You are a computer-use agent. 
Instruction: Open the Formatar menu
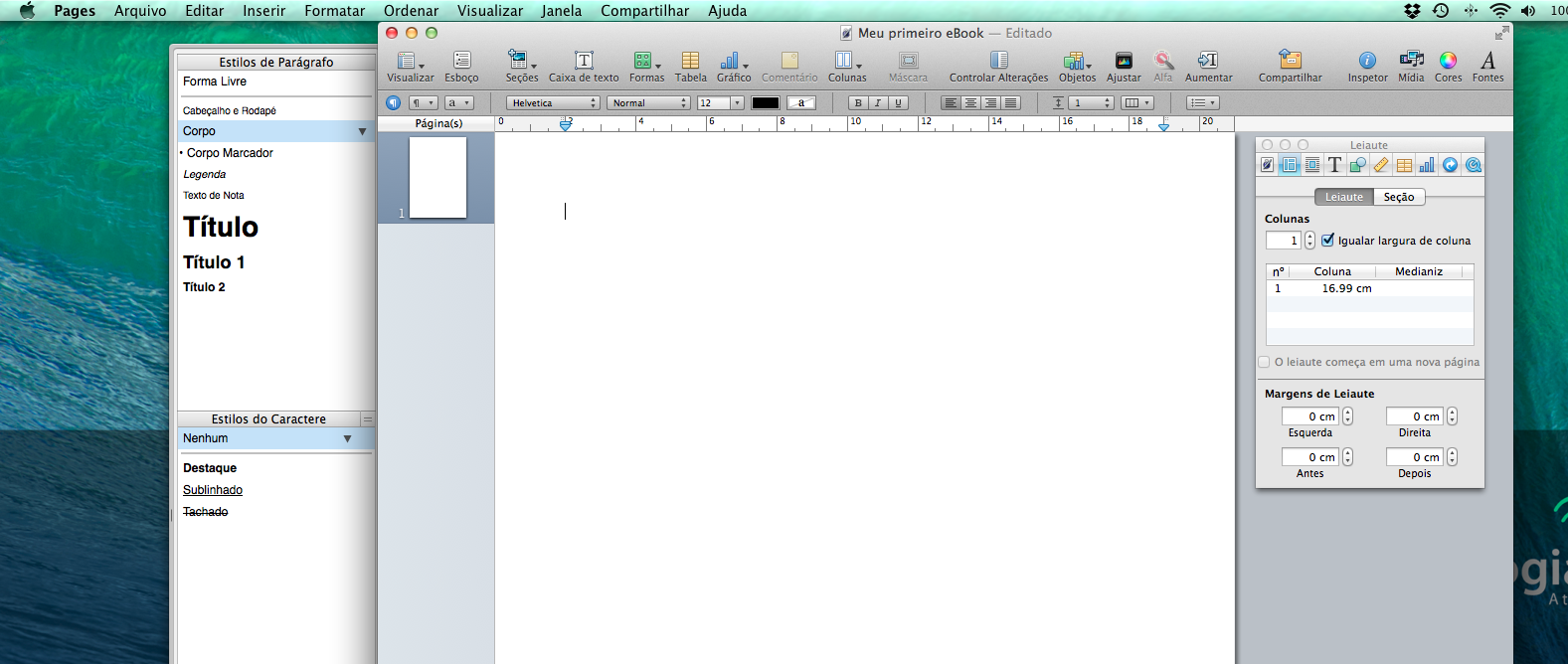pyautogui.click(x=334, y=11)
